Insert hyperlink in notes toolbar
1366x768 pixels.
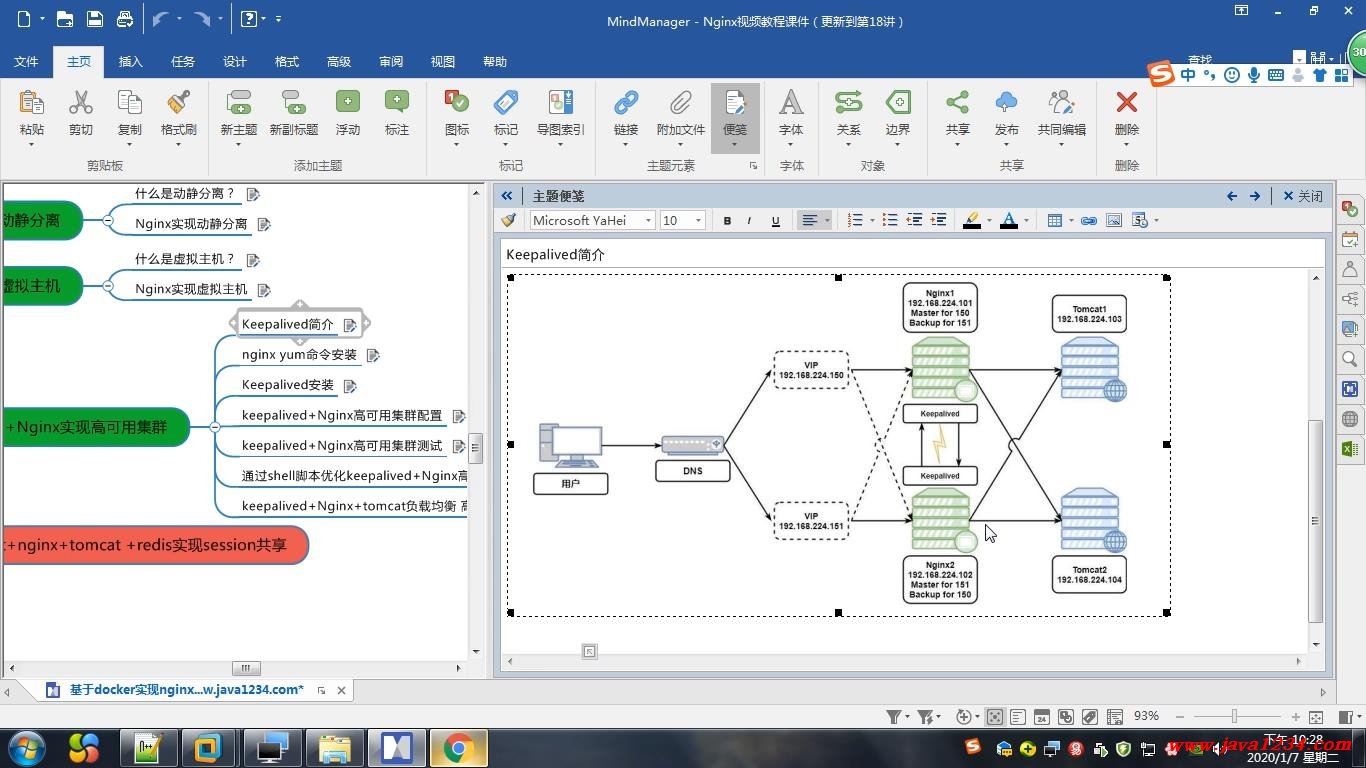pyautogui.click(x=1088, y=221)
